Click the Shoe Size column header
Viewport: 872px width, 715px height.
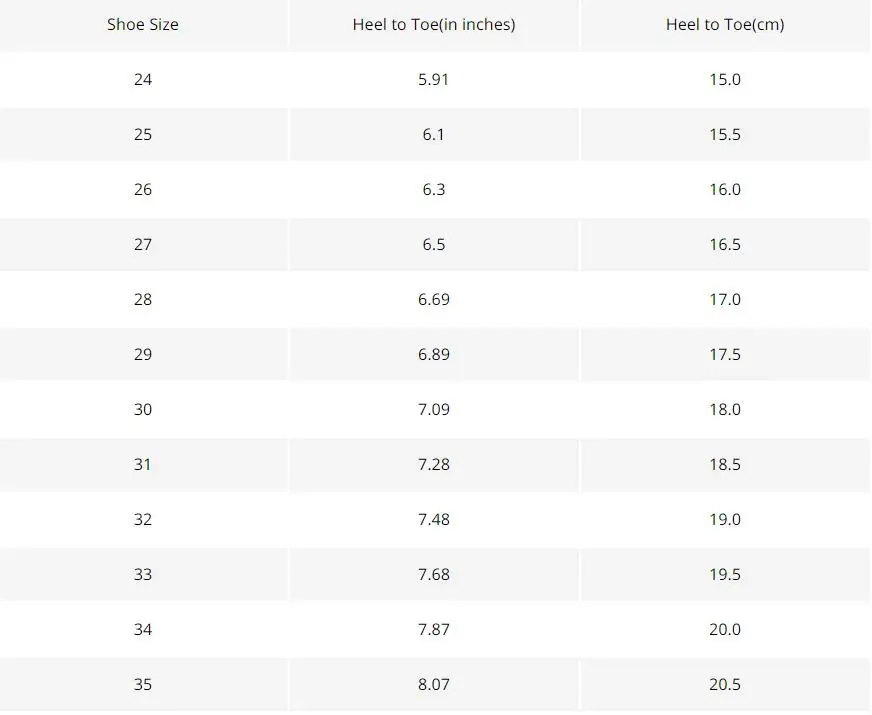tap(143, 24)
